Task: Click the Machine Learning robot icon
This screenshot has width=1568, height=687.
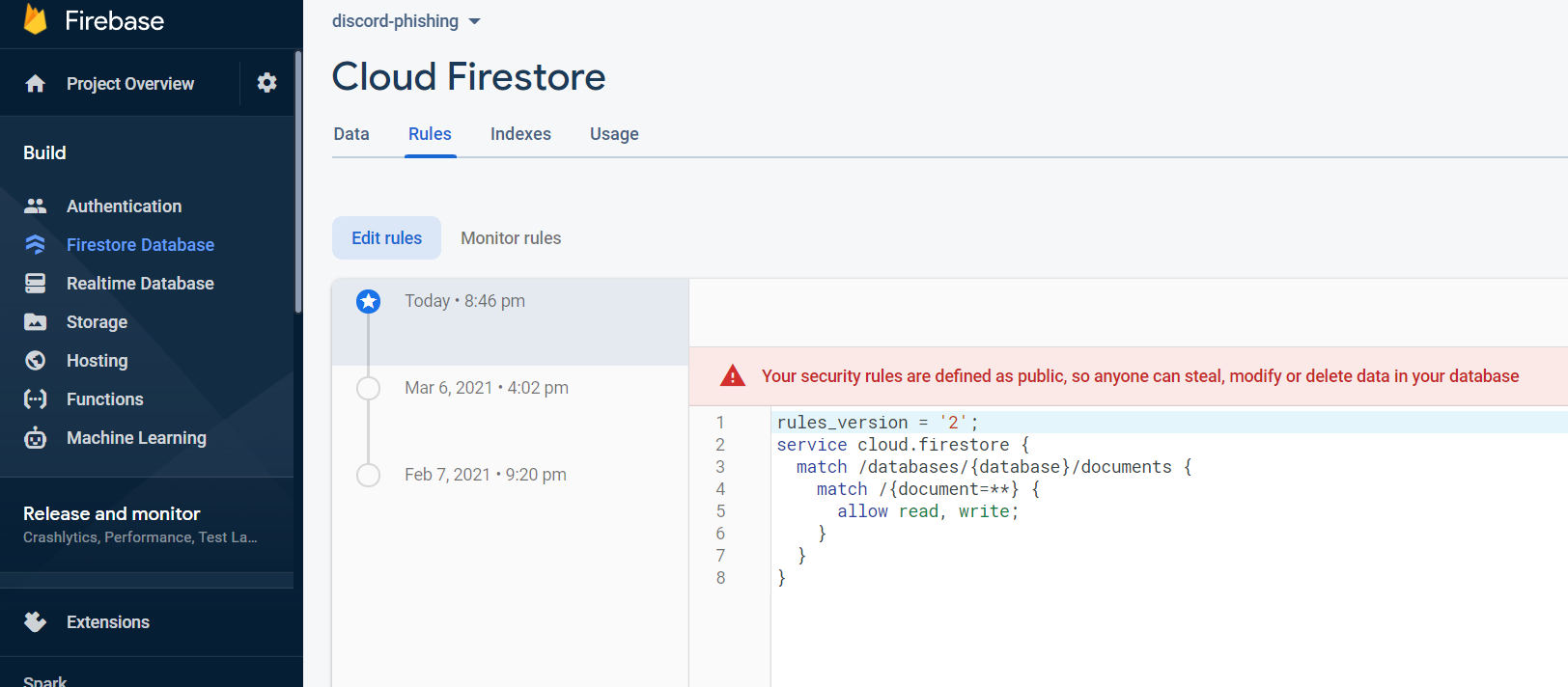Action: pyautogui.click(x=36, y=437)
